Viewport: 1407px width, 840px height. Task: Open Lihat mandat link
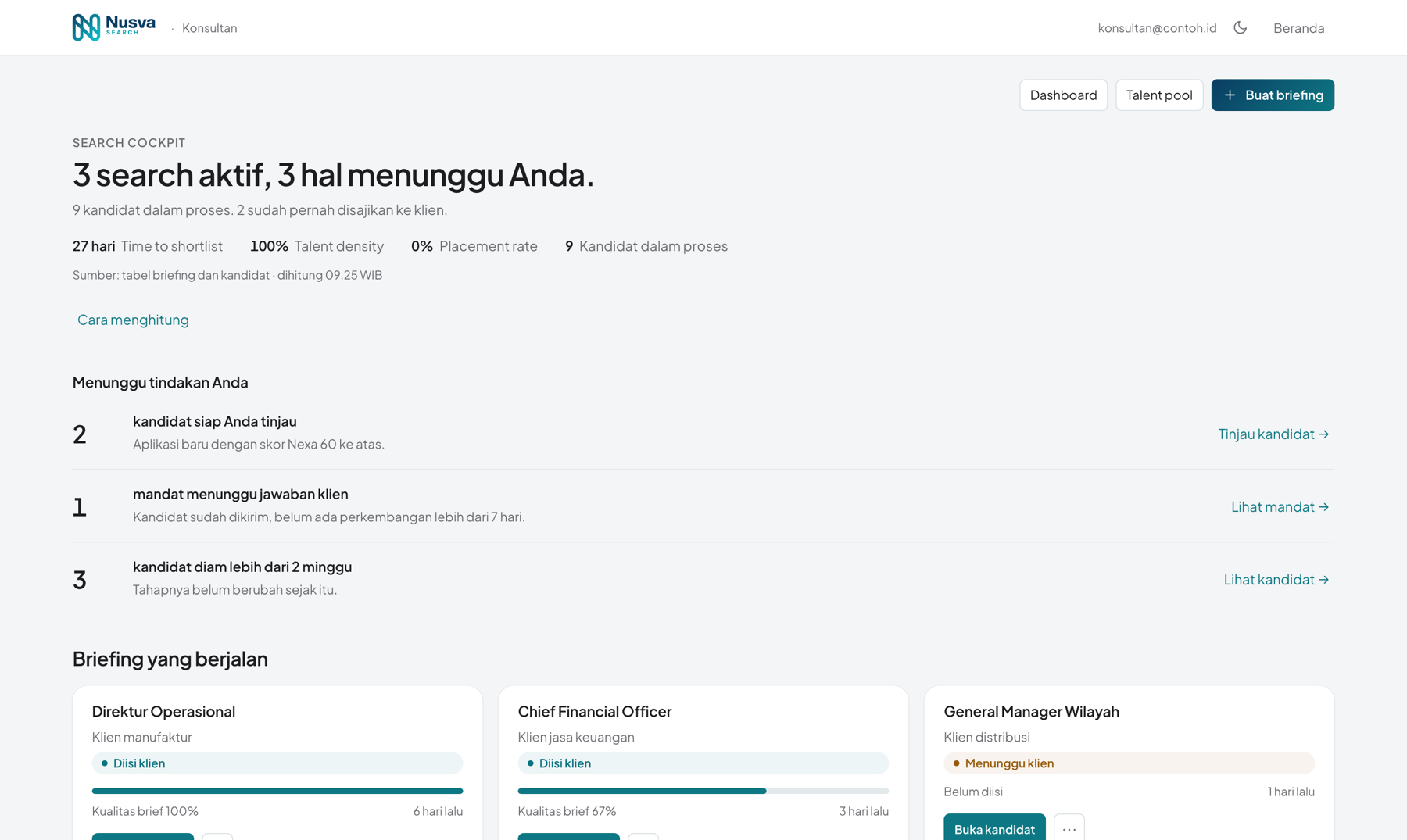coord(1280,506)
